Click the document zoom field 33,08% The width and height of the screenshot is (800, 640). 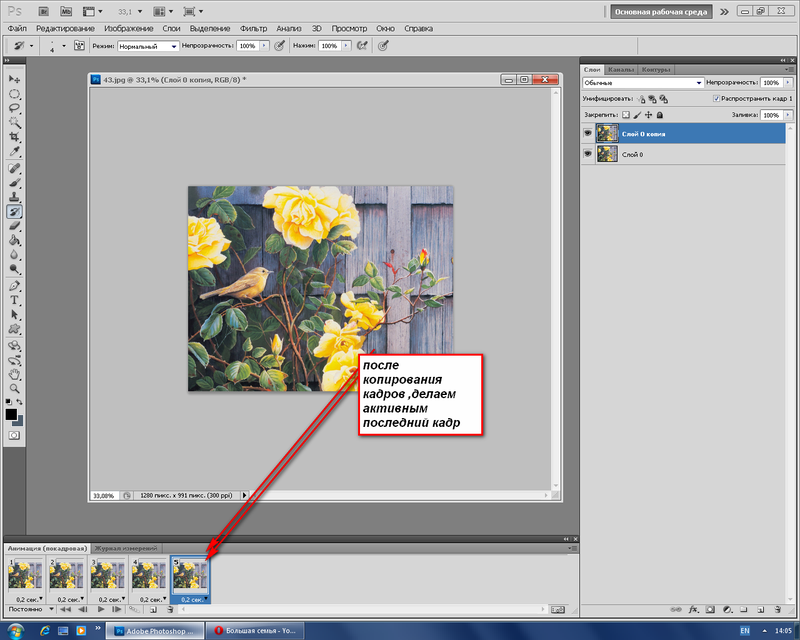pyautogui.click(x=104, y=495)
